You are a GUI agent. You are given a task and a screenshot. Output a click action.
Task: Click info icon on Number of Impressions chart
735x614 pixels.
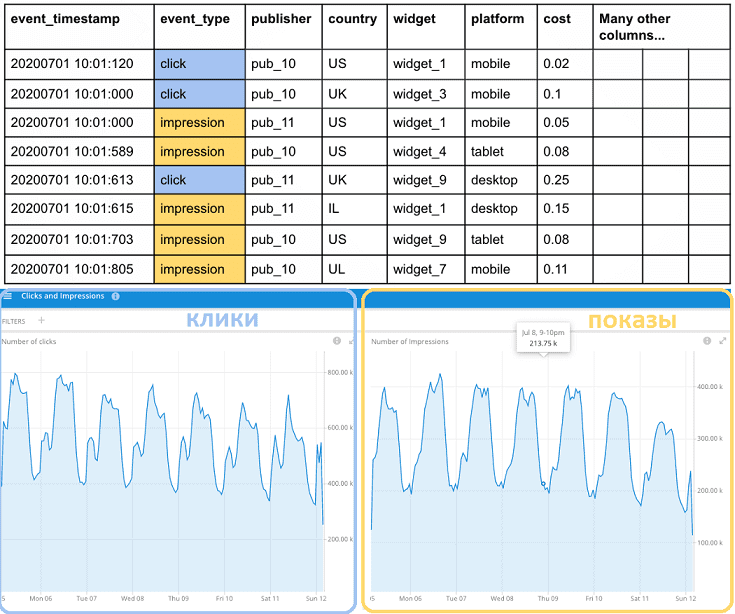tap(707, 341)
